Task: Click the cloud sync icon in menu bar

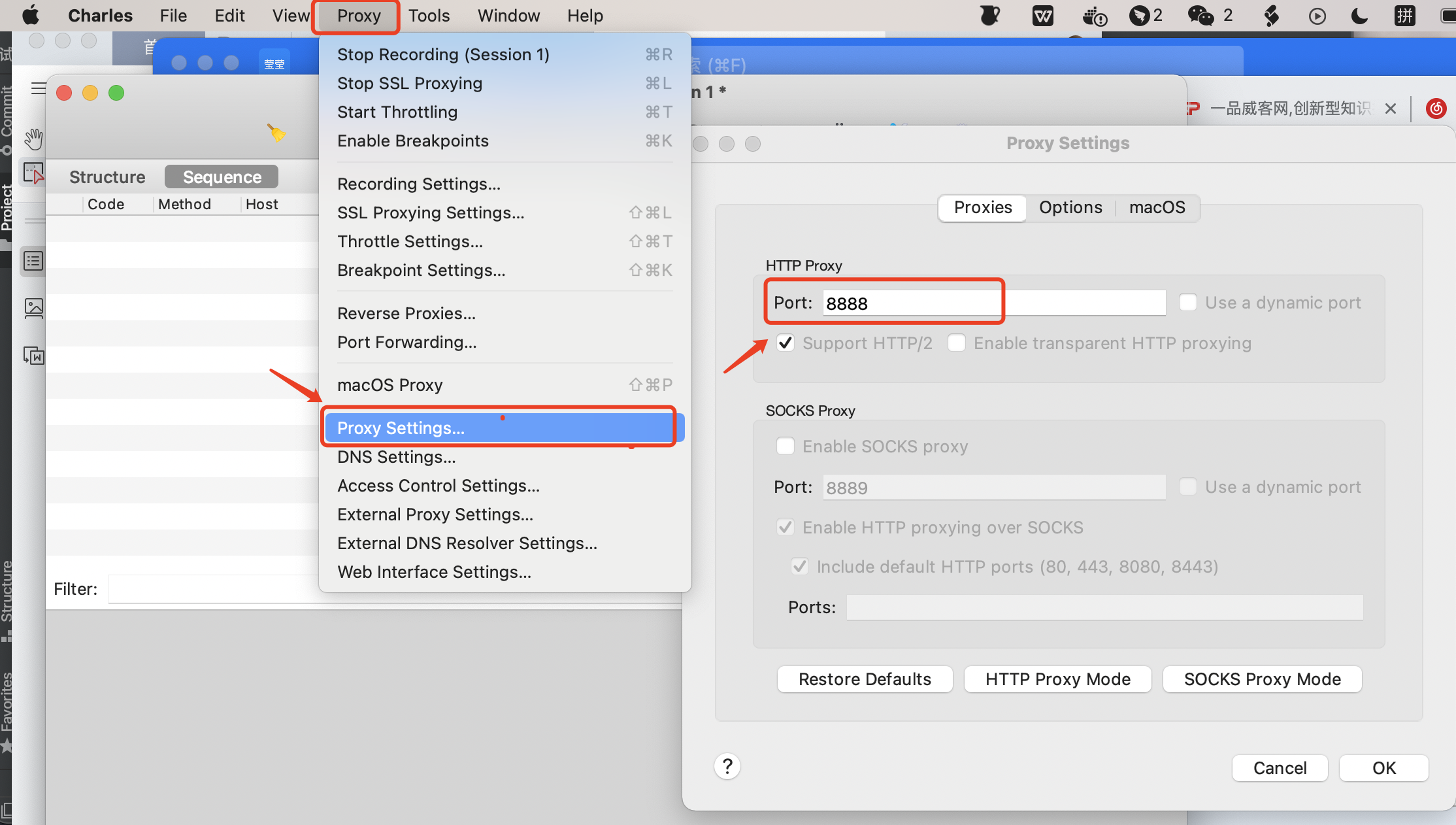Action: pyautogui.click(x=1094, y=15)
